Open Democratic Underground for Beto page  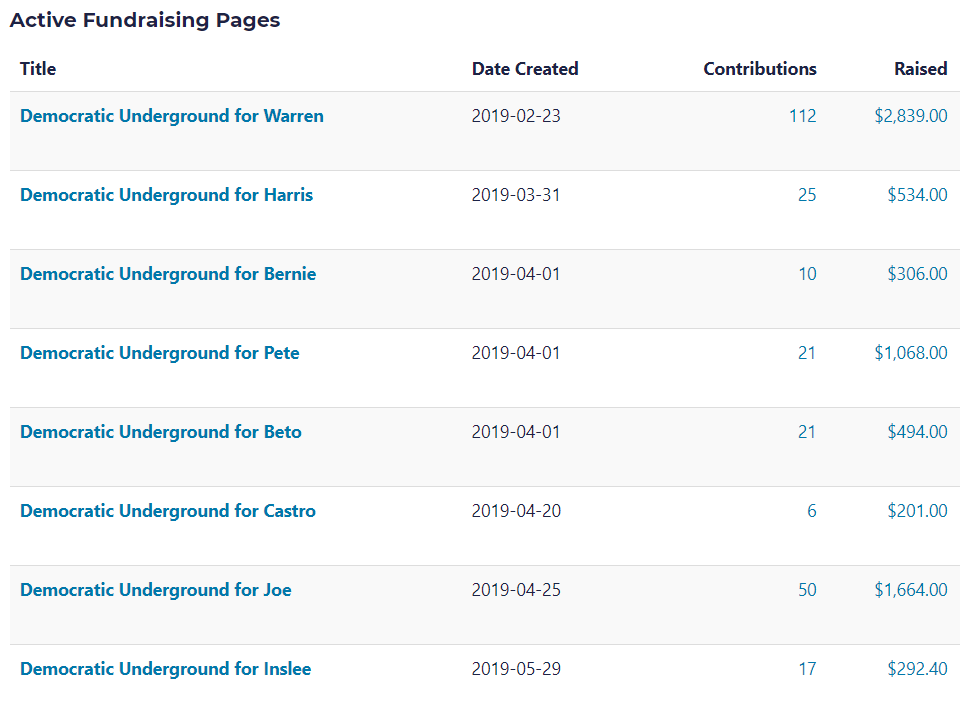click(x=161, y=432)
